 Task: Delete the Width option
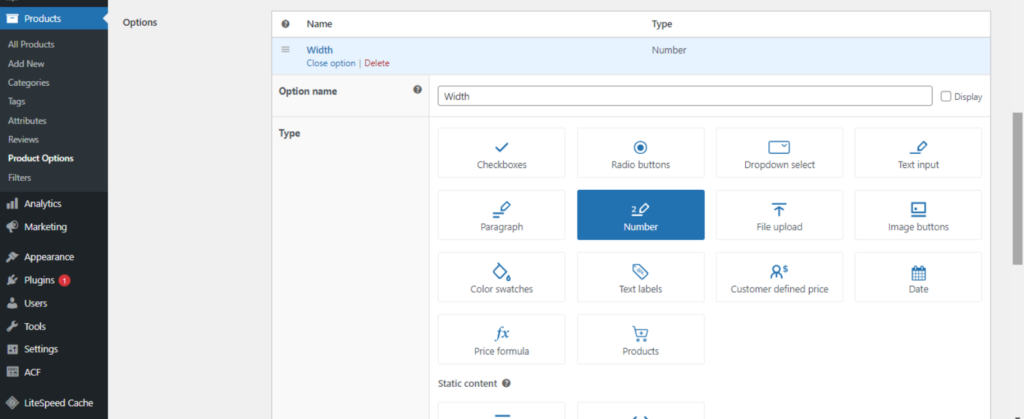click(x=377, y=63)
